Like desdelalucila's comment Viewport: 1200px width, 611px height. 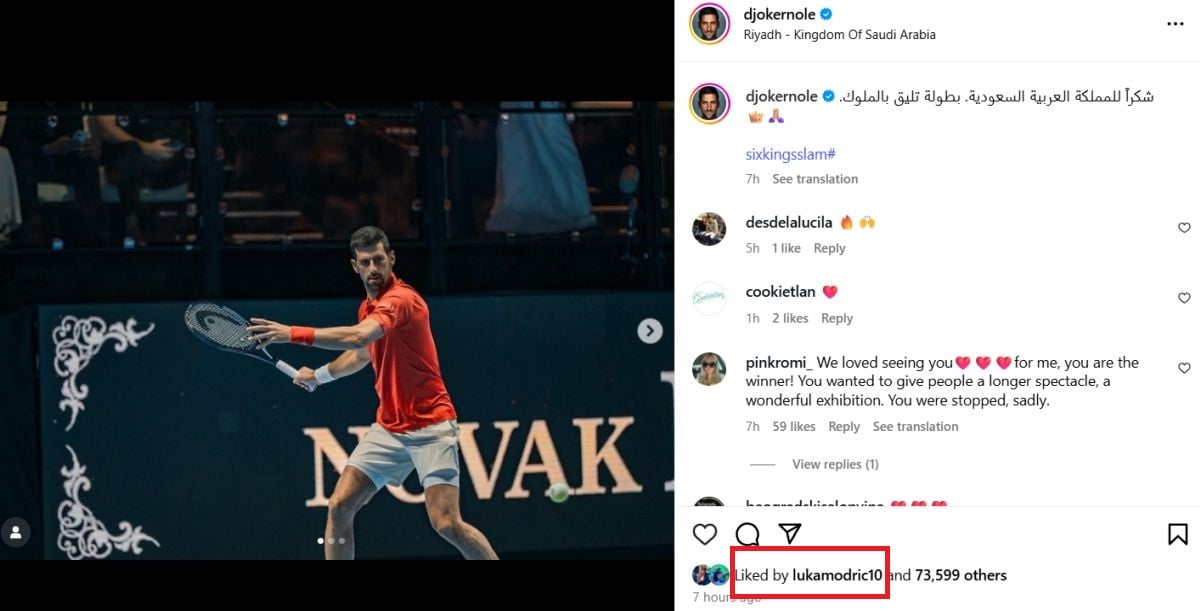click(x=1184, y=228)
